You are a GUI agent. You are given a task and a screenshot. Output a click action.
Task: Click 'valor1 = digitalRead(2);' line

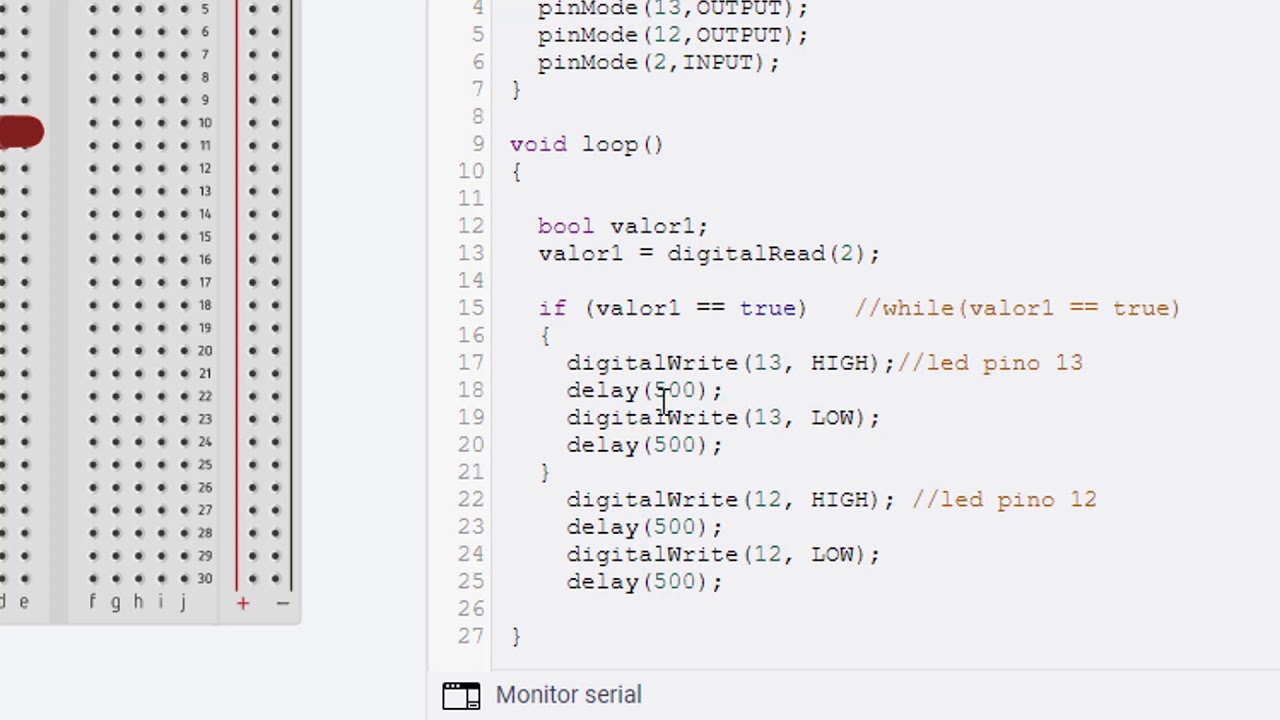pyautogui.click(x=708, y=253)
